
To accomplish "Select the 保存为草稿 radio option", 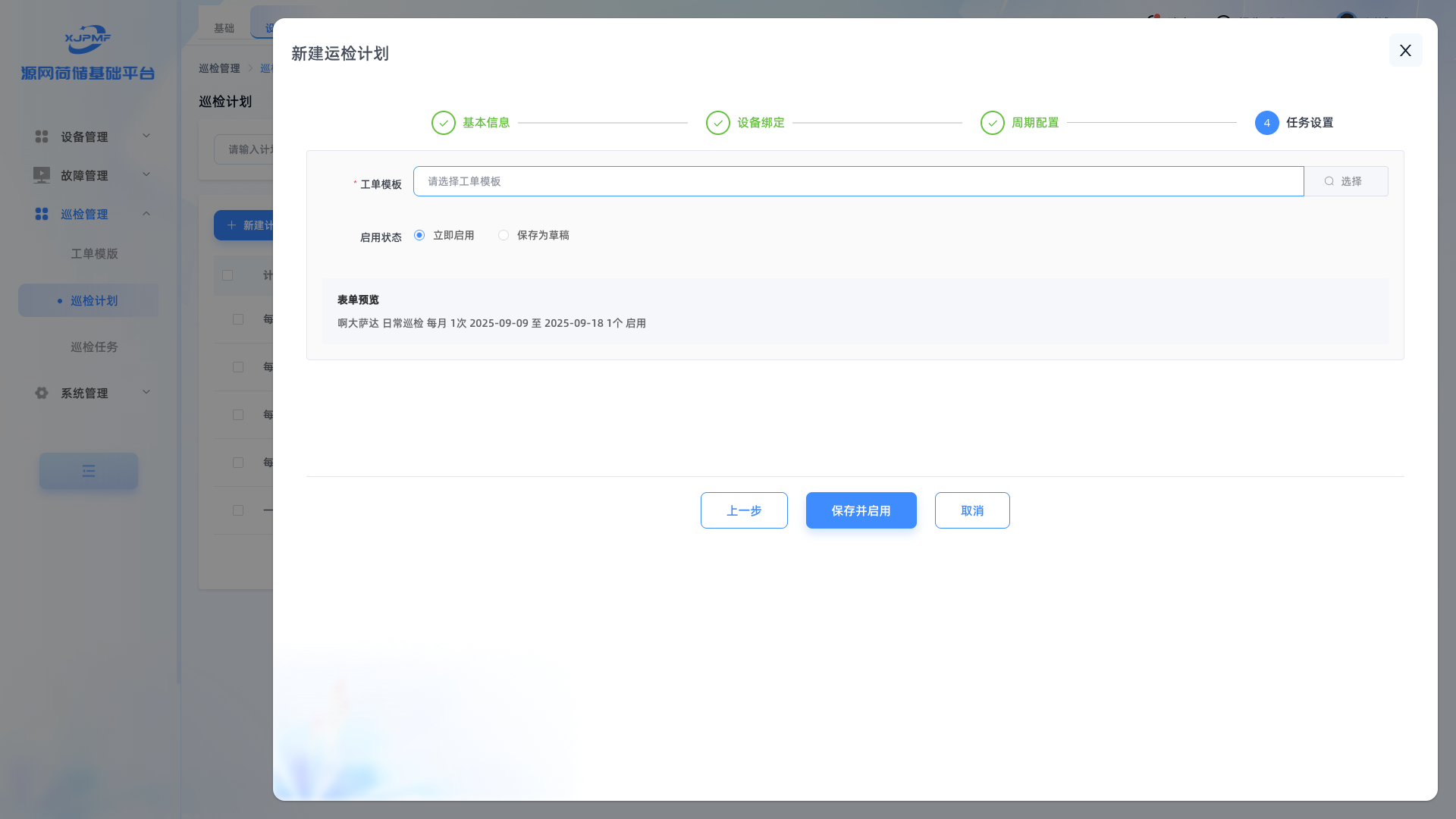I will coord(504,235).
